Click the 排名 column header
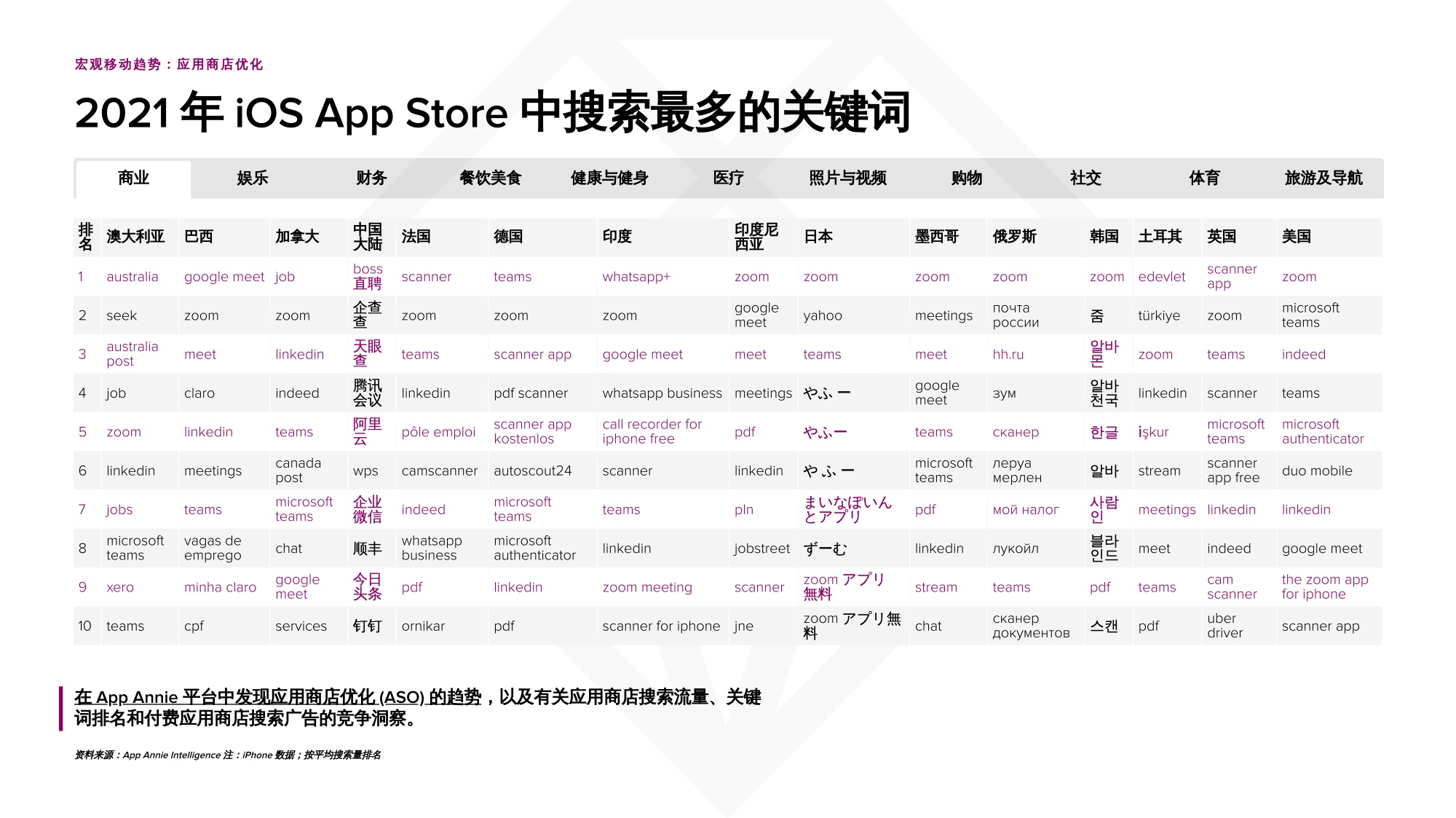This screenshot has width=1456, height=818. click(85, 237)
